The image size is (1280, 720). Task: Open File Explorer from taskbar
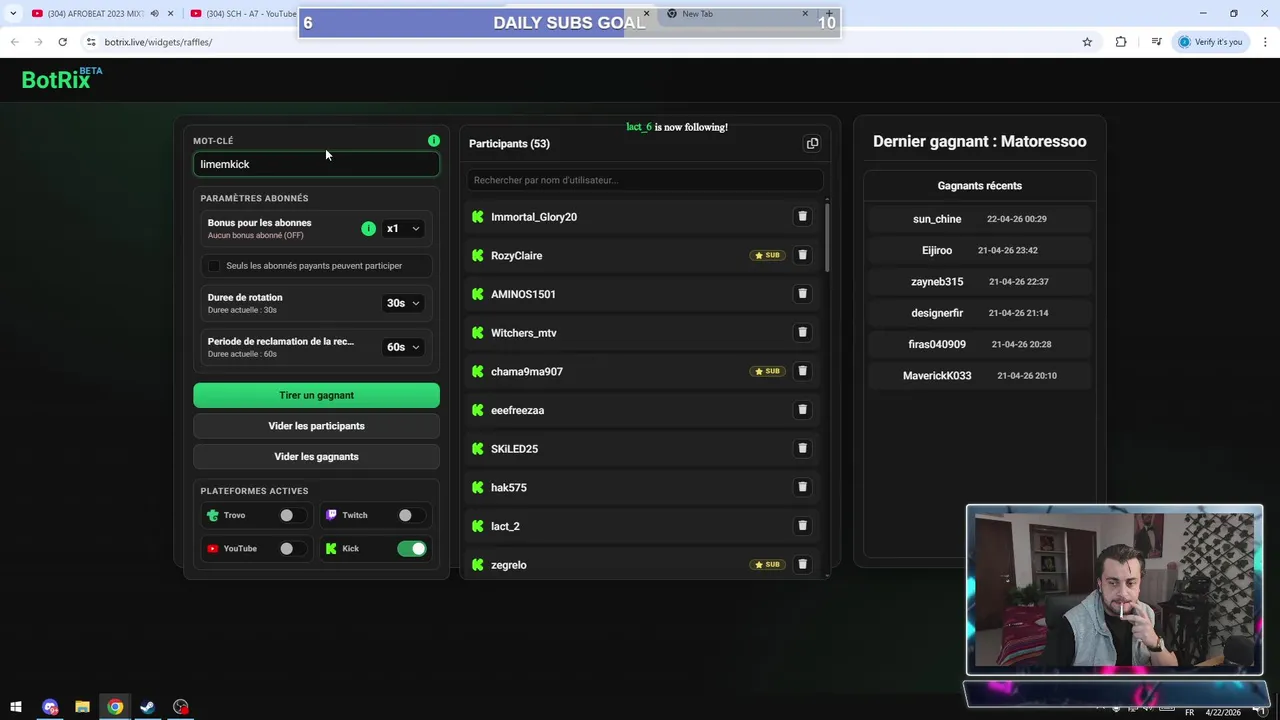82,707
